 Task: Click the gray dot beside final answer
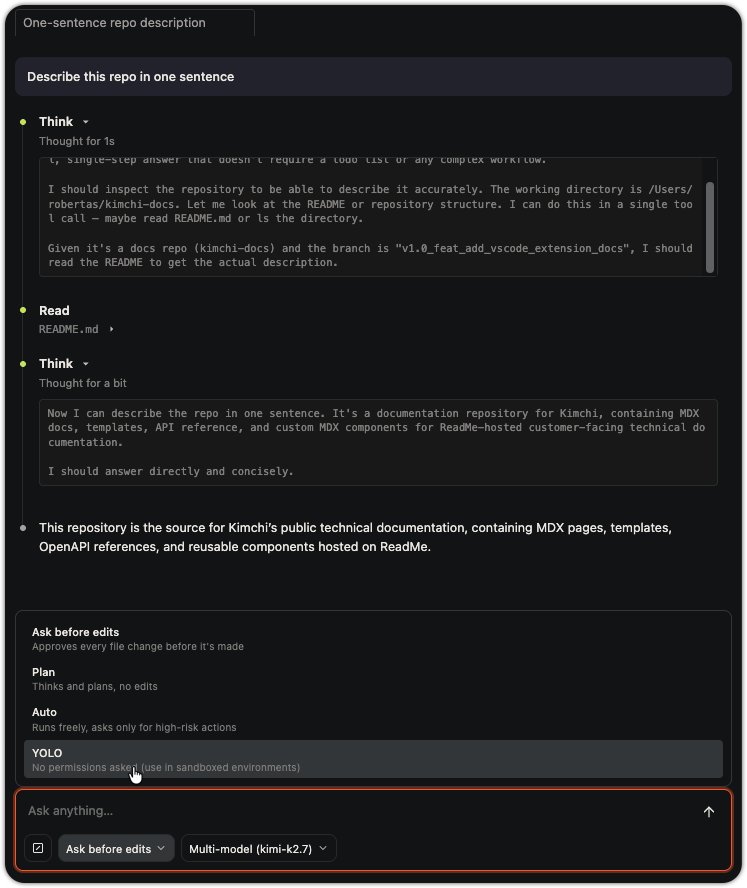[x=23, y=528]
